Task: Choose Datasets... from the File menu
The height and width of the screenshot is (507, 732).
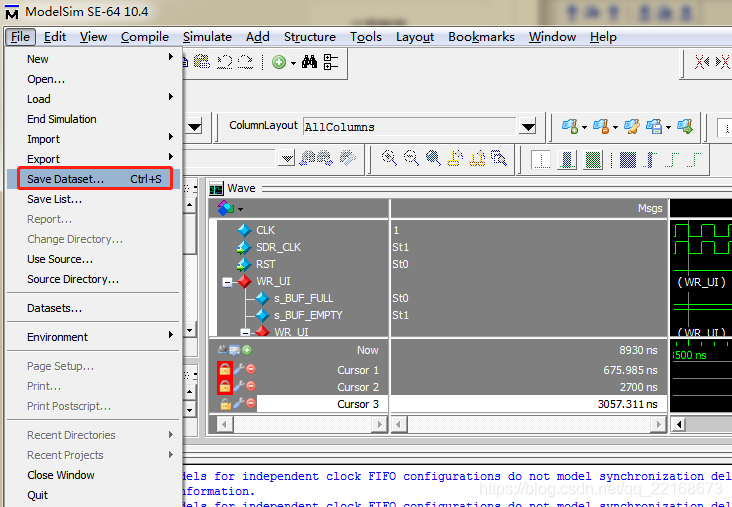Action: [93, 308]
